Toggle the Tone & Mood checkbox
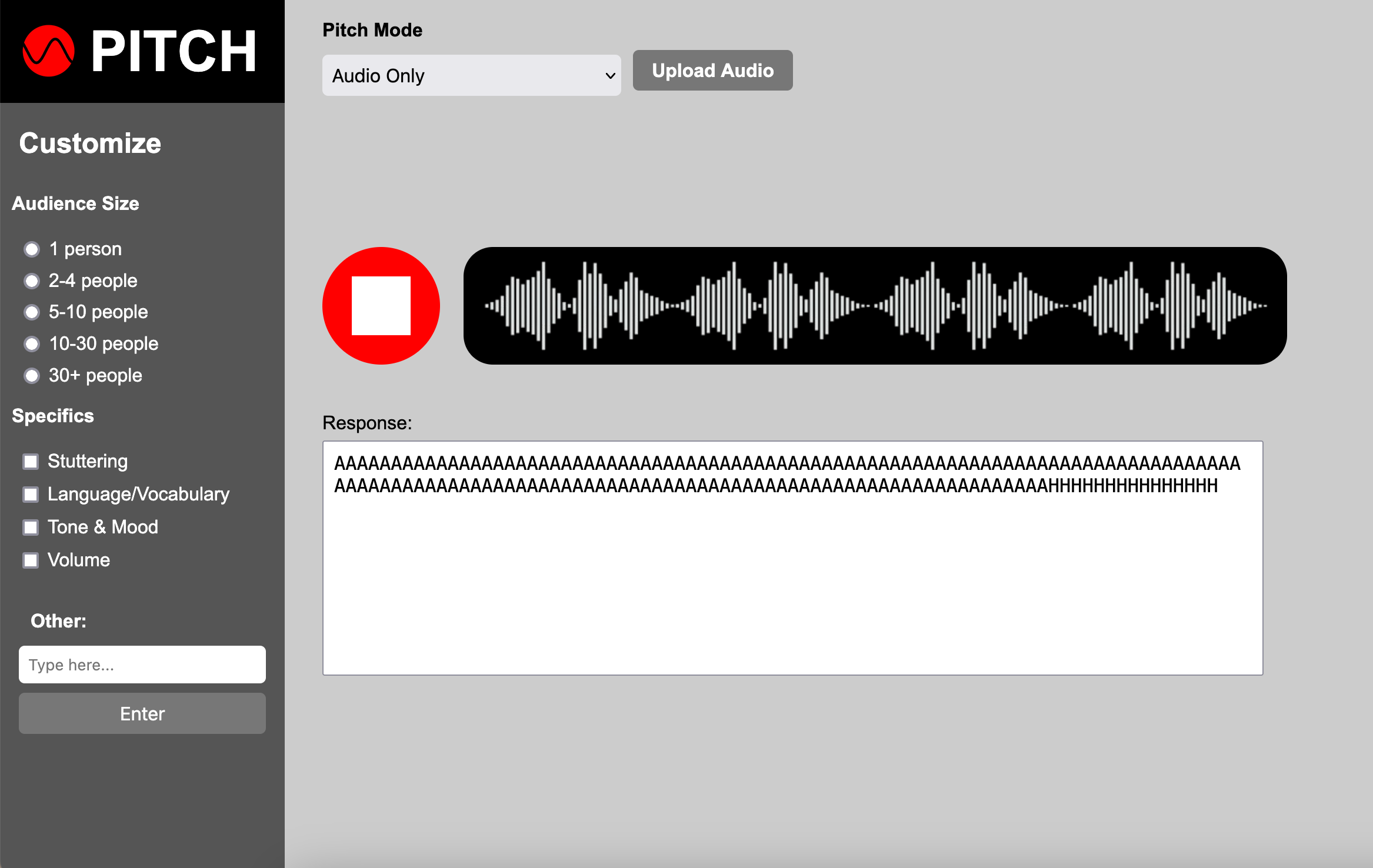The image size is (1373, 868). 31,528
